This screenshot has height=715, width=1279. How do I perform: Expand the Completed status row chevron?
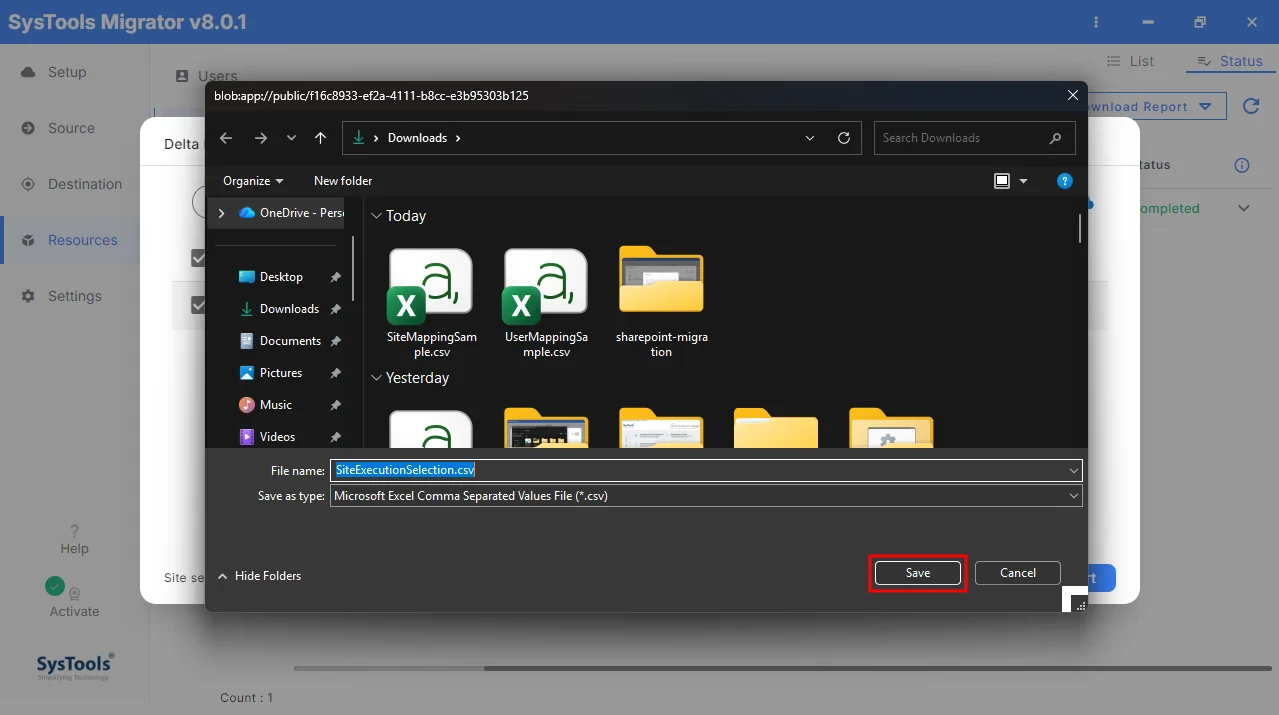click(1244, 209)
